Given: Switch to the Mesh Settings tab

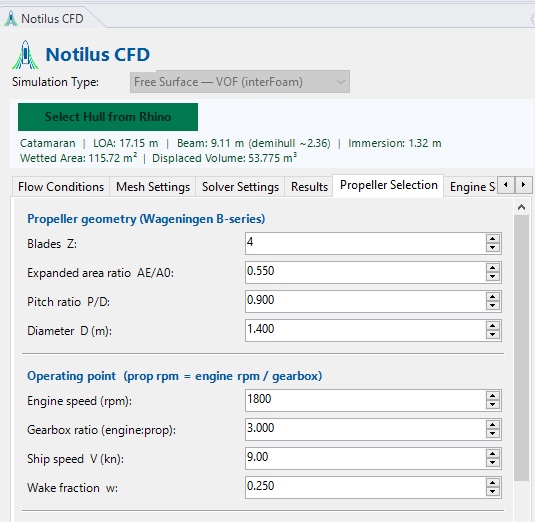Looking at the screenshot, I should coord(153,187).
